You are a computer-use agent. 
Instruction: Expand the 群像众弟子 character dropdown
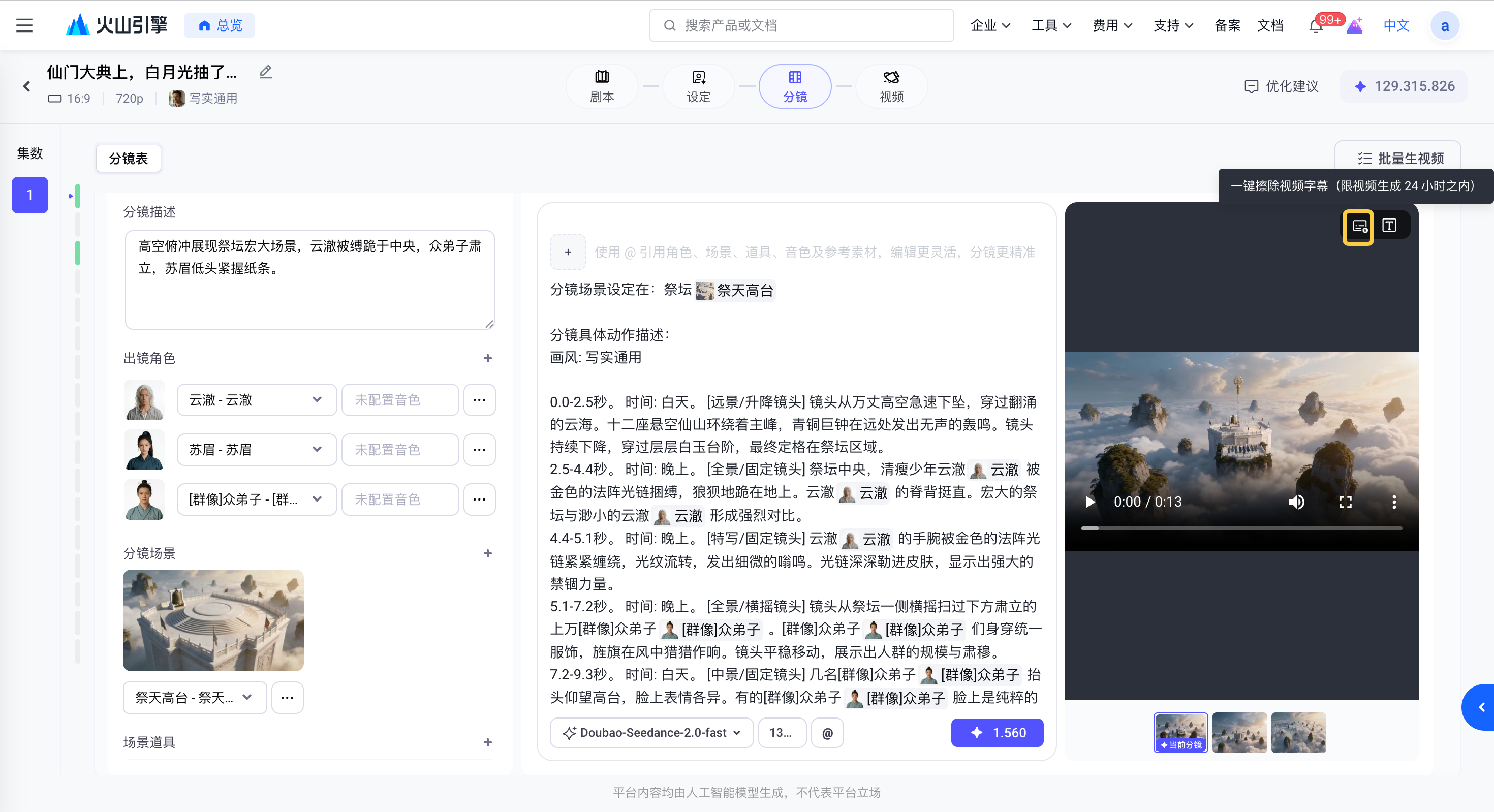click(x=256, y=499)
